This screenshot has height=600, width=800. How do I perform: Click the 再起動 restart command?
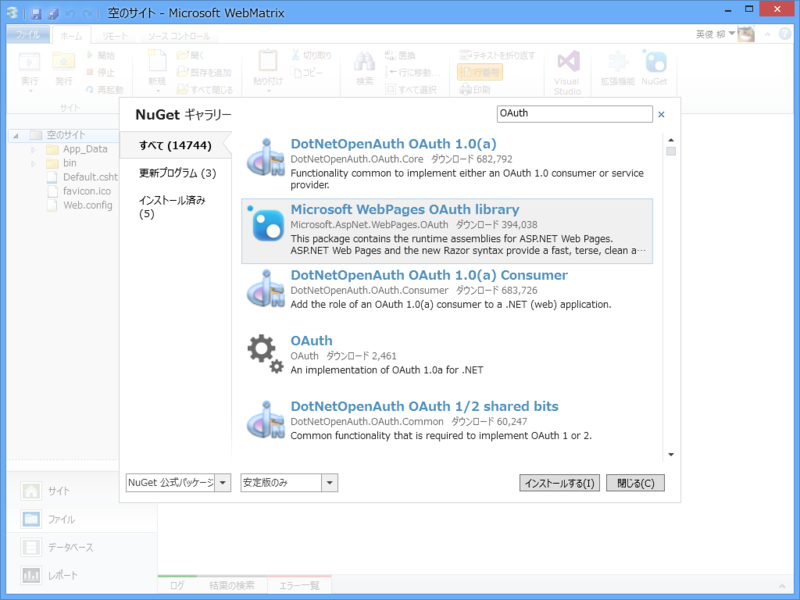pos(105,90)
